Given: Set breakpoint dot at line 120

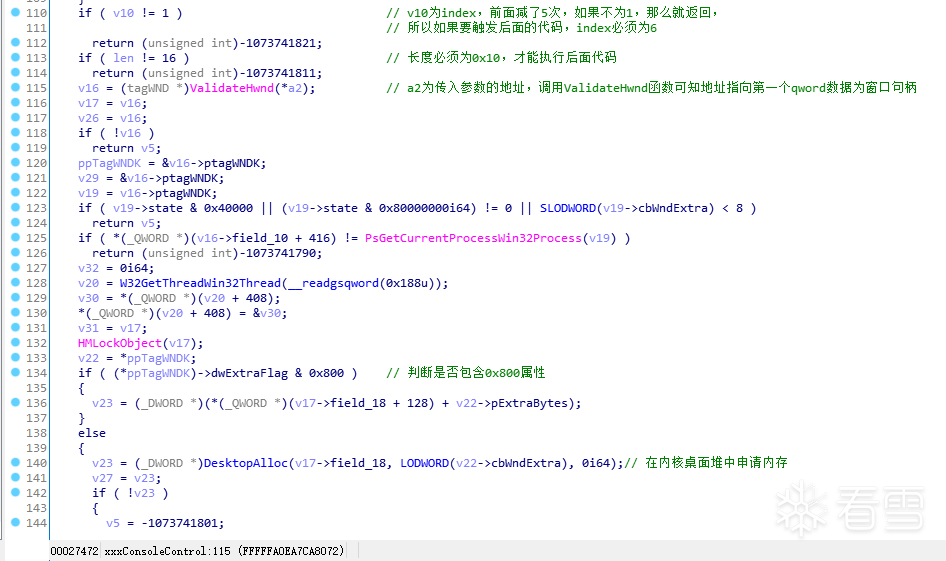Looking at the screenshot, I should 16,162.
